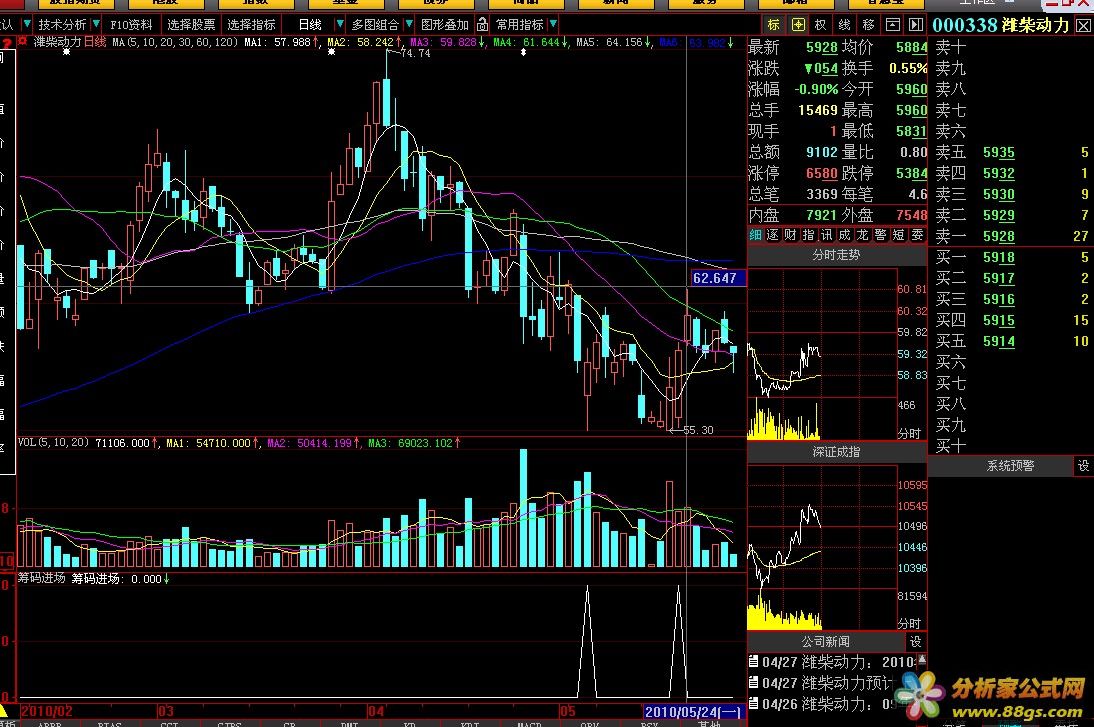The image size is (1094, 727).
Task: Select the 龙 tab in quote panel
Action: coord(863,235)
